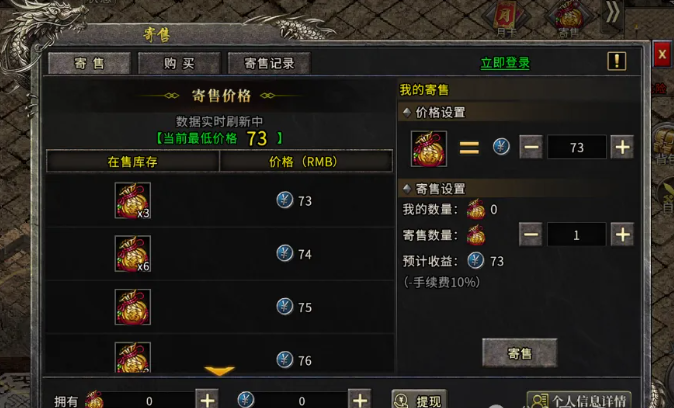Open the monthly card icon in top bar
The width and height of the screenshot is (674, 408).
click(506, 18)
